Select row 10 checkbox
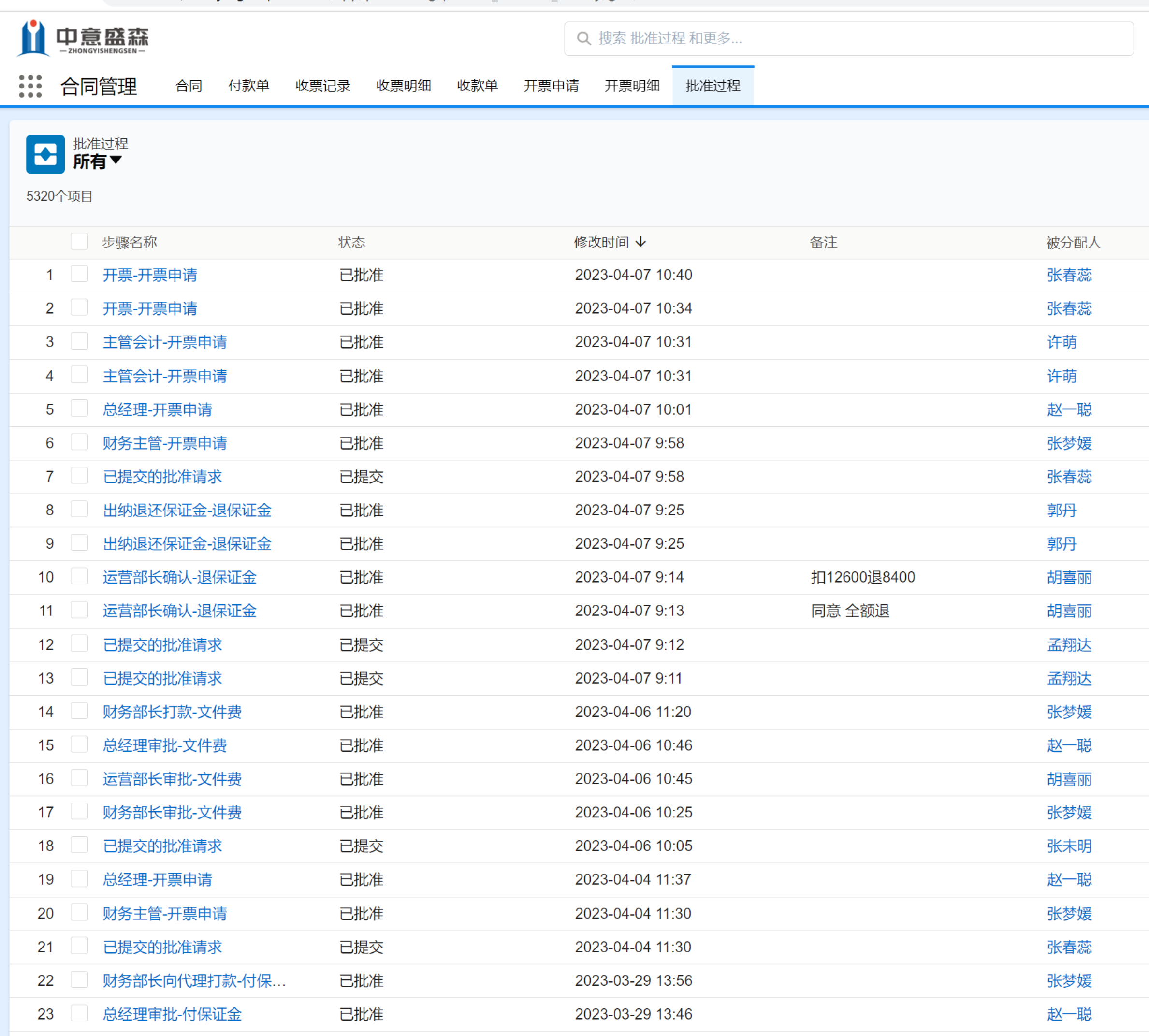This screenshot has height=1036, width=1149. [79, 577]
